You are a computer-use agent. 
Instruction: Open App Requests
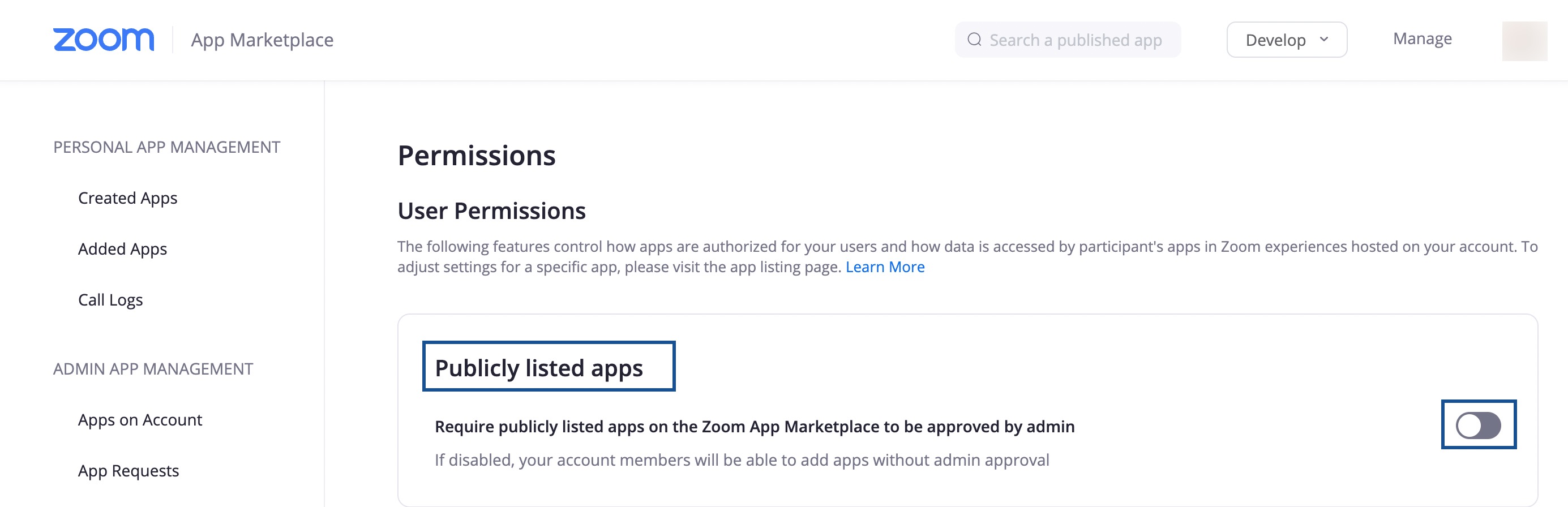pyautogui.click(x=128, y=471)
